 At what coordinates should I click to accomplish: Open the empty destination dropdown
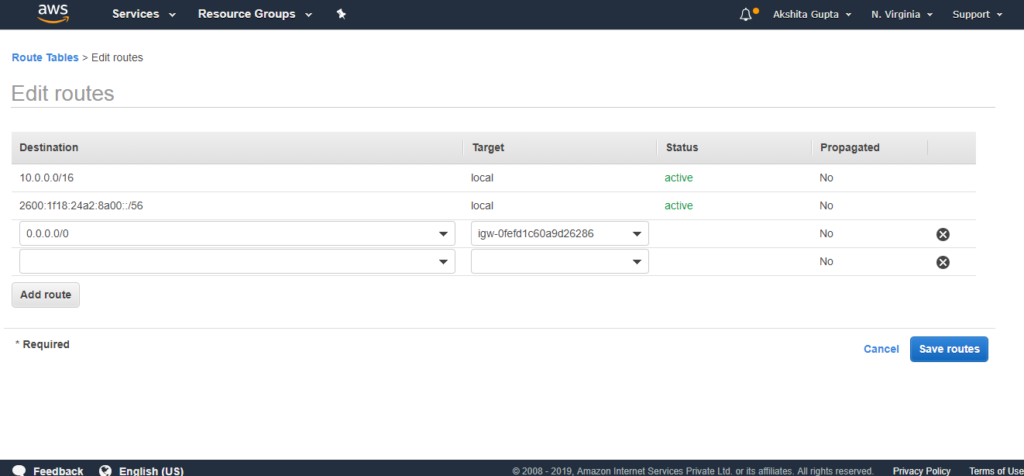[237, 261]
